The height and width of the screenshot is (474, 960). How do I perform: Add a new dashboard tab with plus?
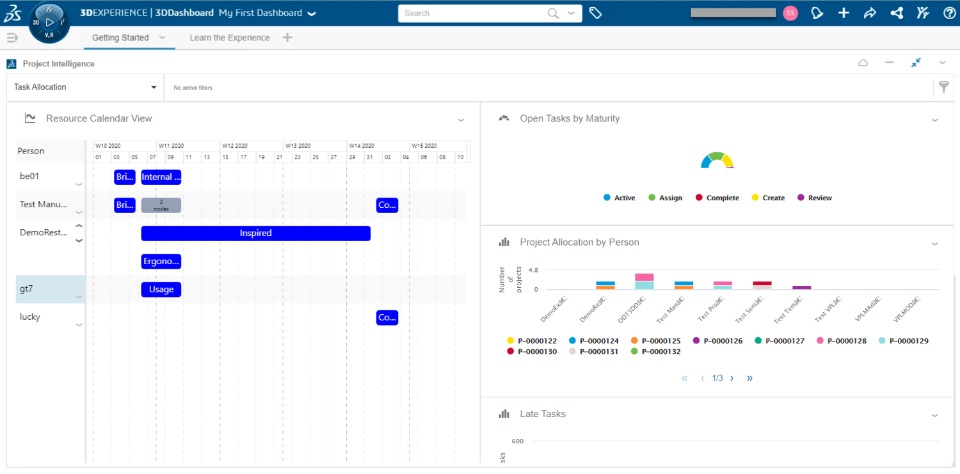[287, 38]
